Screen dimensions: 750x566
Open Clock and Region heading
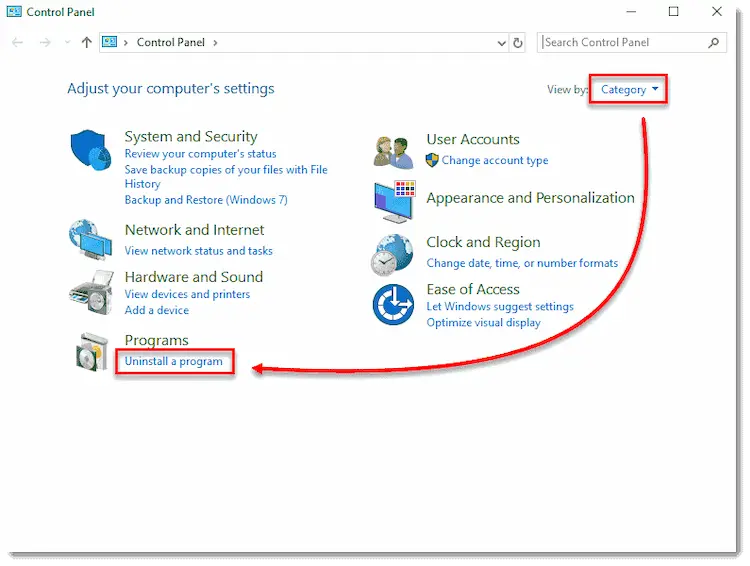pos(483,242)
